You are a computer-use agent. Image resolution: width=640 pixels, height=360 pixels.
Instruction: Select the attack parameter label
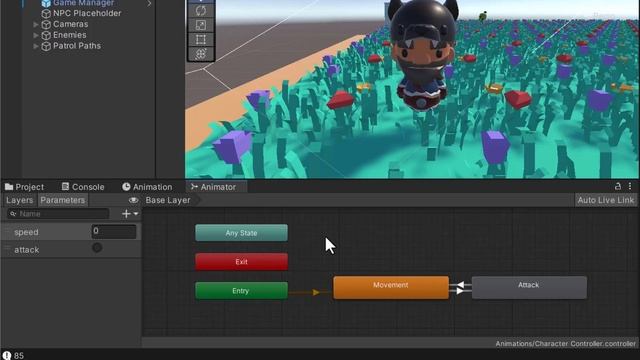pos(27,250)
